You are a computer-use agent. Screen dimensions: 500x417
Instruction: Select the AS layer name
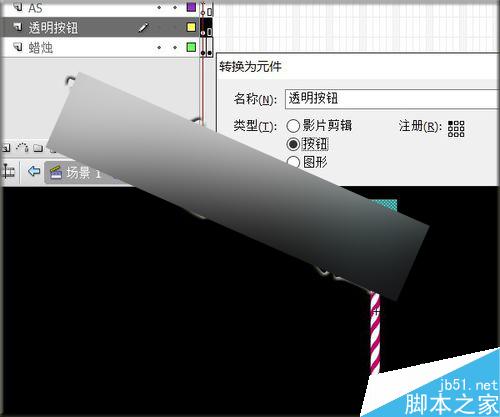(35, 8)
